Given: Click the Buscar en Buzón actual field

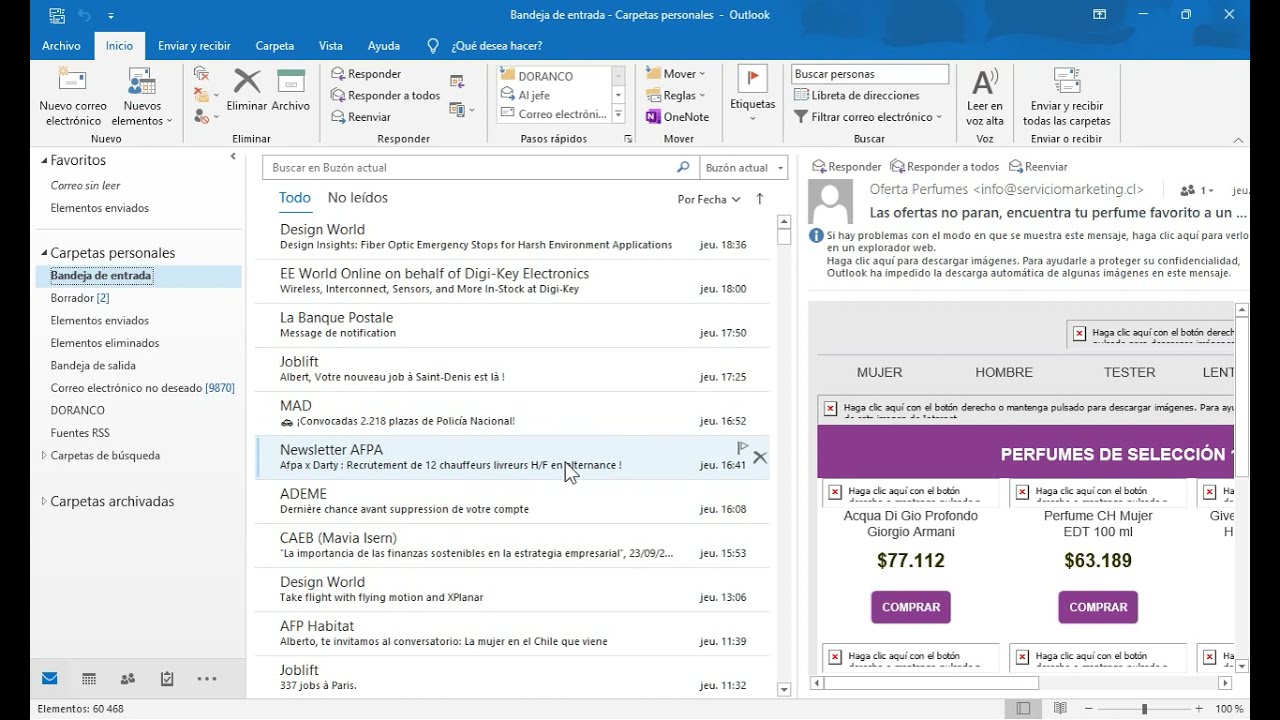Looking at the screenshot, I should [470, 168].
